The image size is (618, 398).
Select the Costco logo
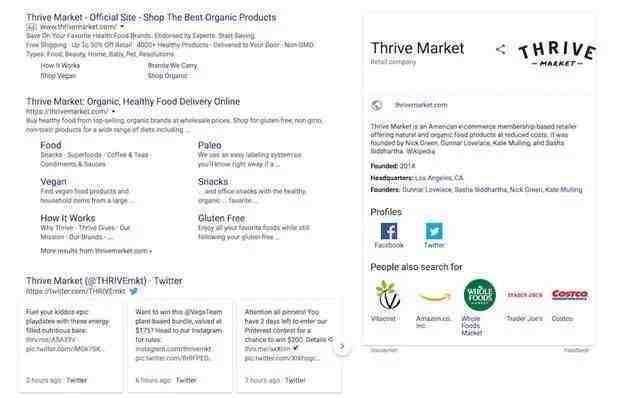coord(570,295)
